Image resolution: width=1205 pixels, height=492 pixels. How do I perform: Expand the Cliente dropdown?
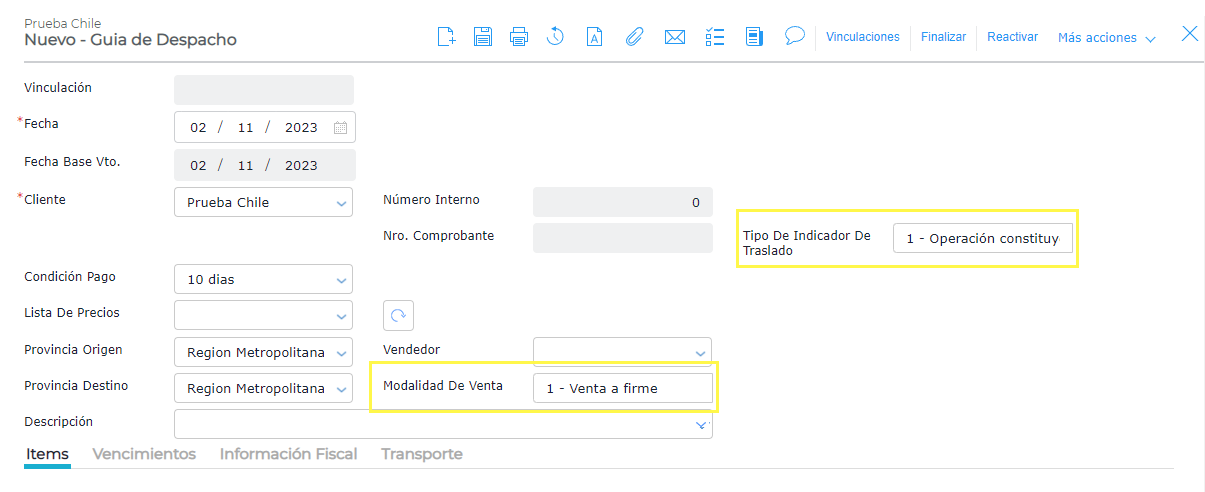(x=341, y=203)
